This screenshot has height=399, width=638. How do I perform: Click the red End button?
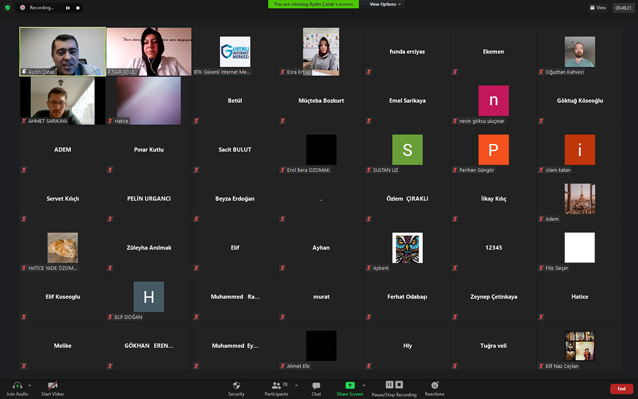click(x=621, y=389)
